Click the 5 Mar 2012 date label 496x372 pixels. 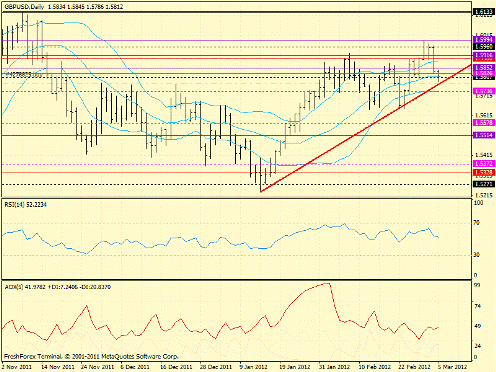pyautogui.click(x=452, y=367)
